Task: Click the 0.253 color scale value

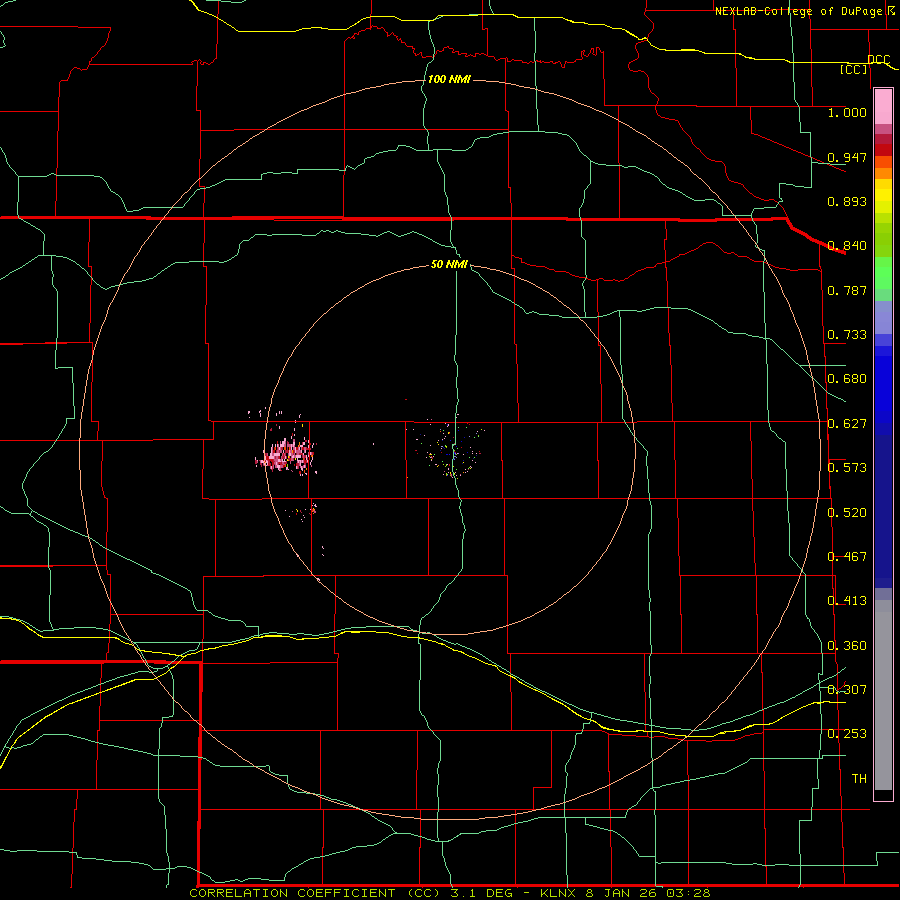Action: click(x=847, y=734)
